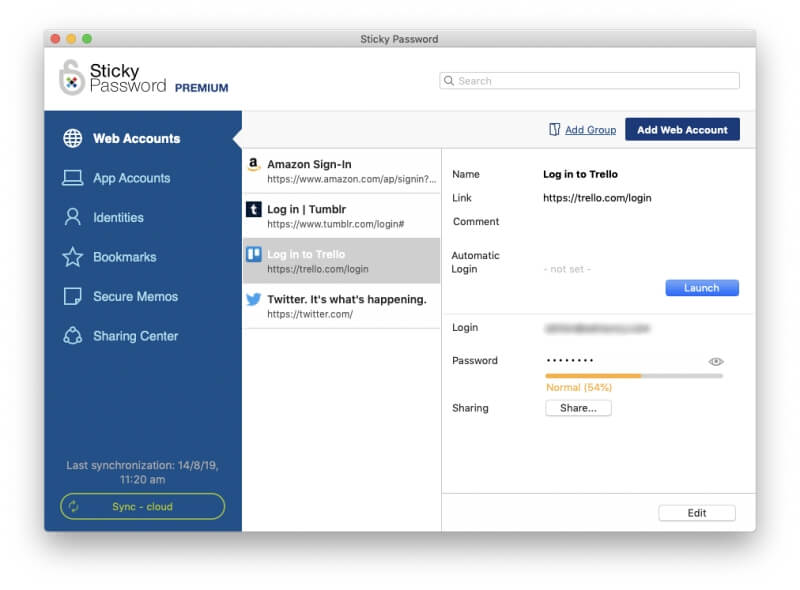The width and height of the screenshot is (800, 590).
Task: Click the sync arrows icon
Action: pyautogui.click(x=74, y=506)
